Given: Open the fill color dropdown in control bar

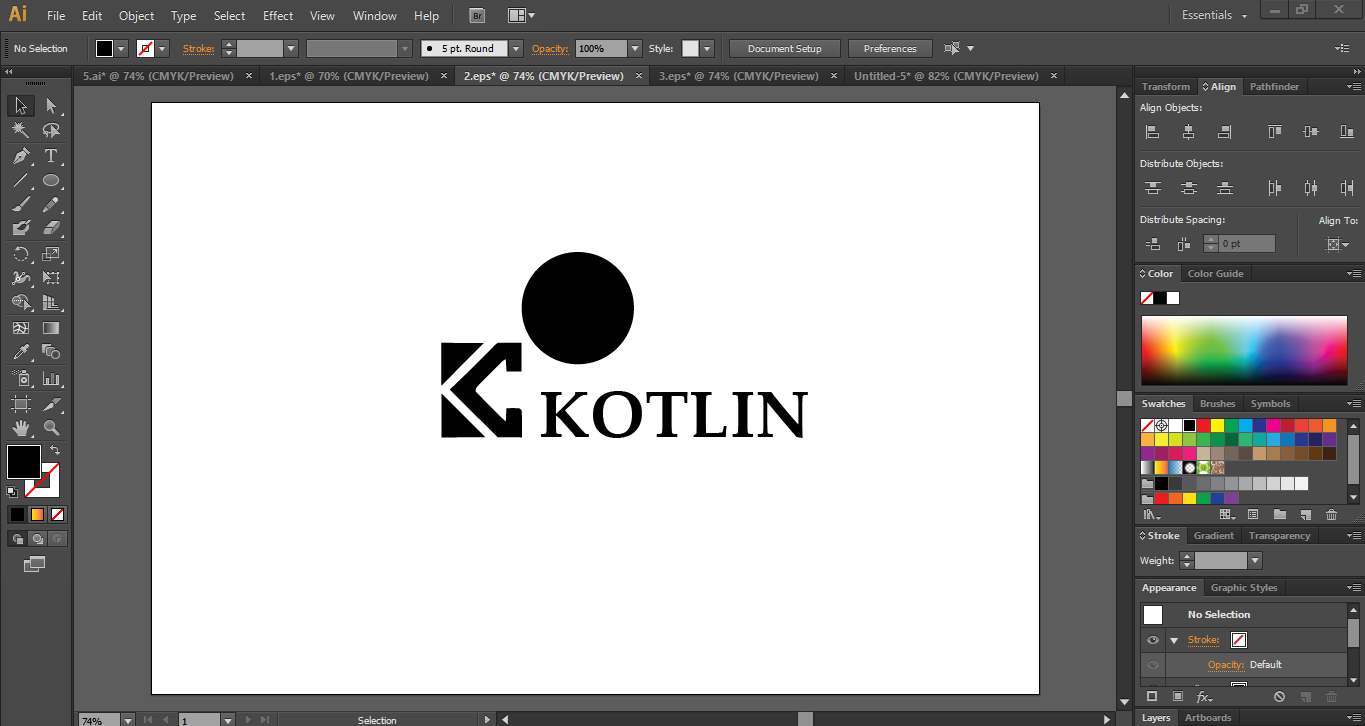Looking at the screenshot, I should [x=122, y=48].
